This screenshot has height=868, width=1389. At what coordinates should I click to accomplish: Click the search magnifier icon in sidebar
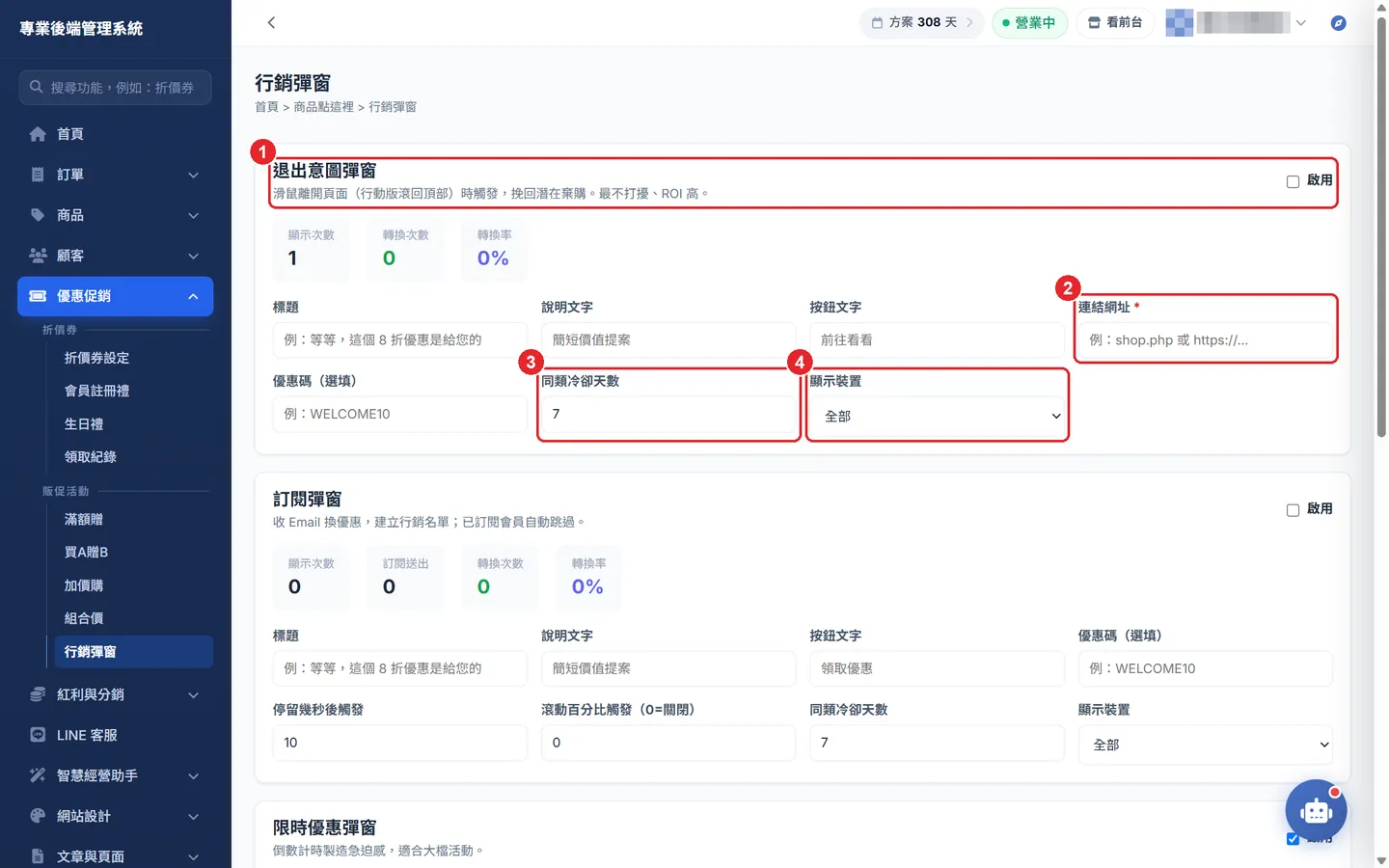click(x=36, y=87)
